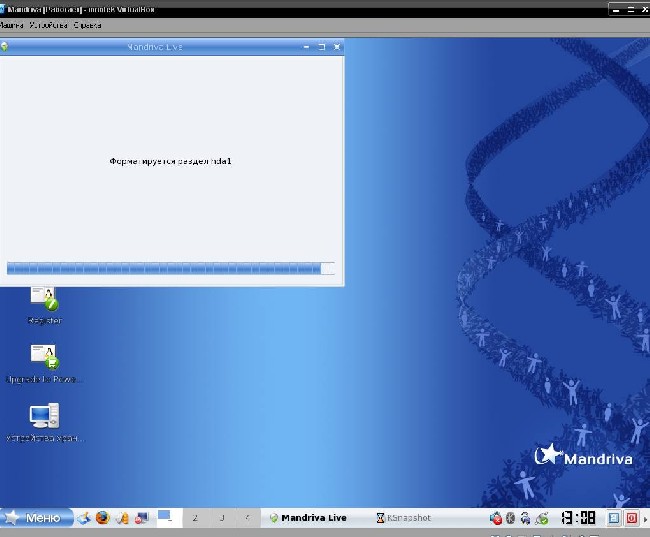This screenshot has height=537, width=650.
Task: Switch to virtual desktop 4
Action: pyautogui.click(x=247, y=518)
